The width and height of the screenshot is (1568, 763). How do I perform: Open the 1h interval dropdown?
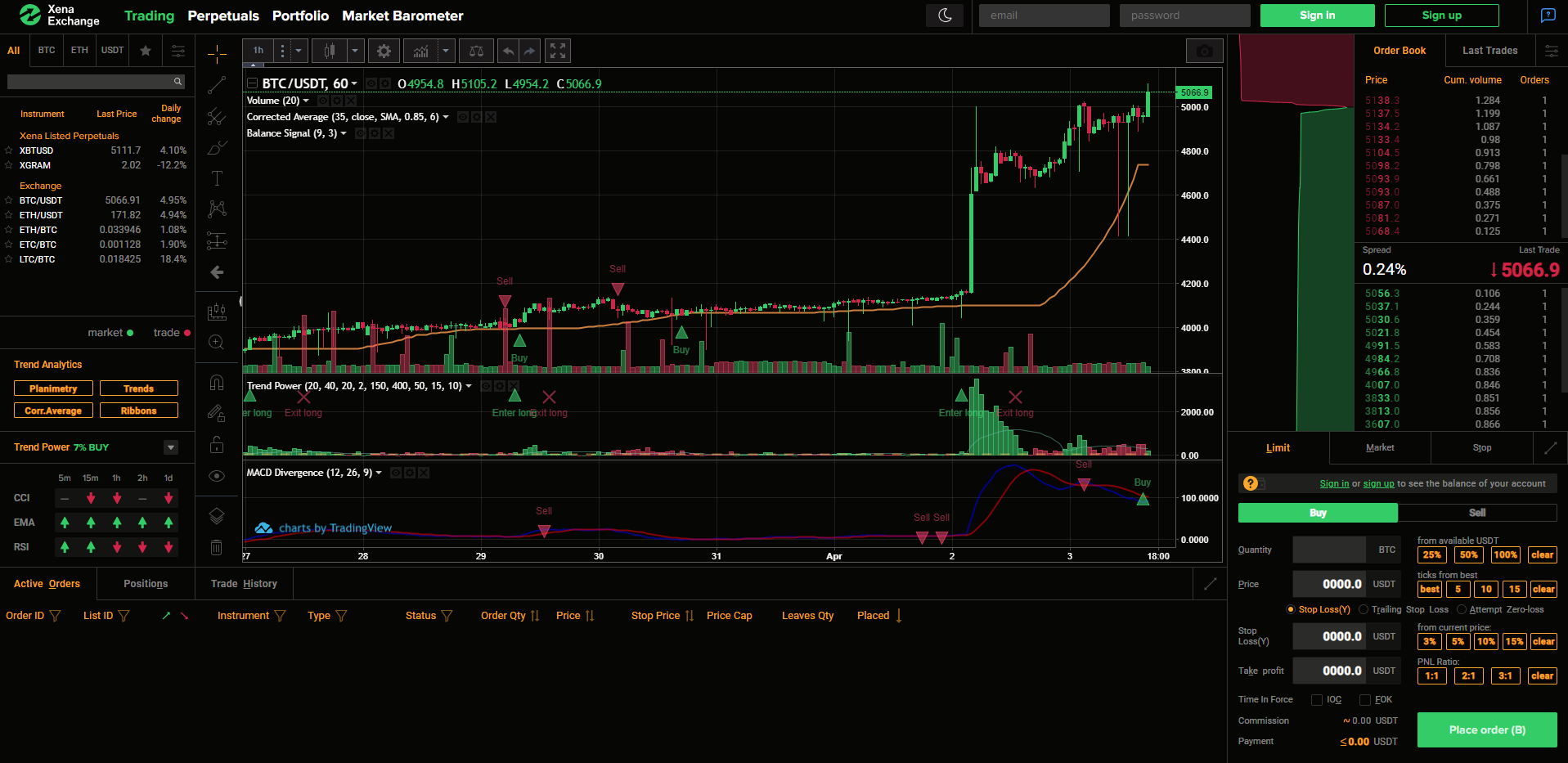pyautogui.click(x=299, y=52)
